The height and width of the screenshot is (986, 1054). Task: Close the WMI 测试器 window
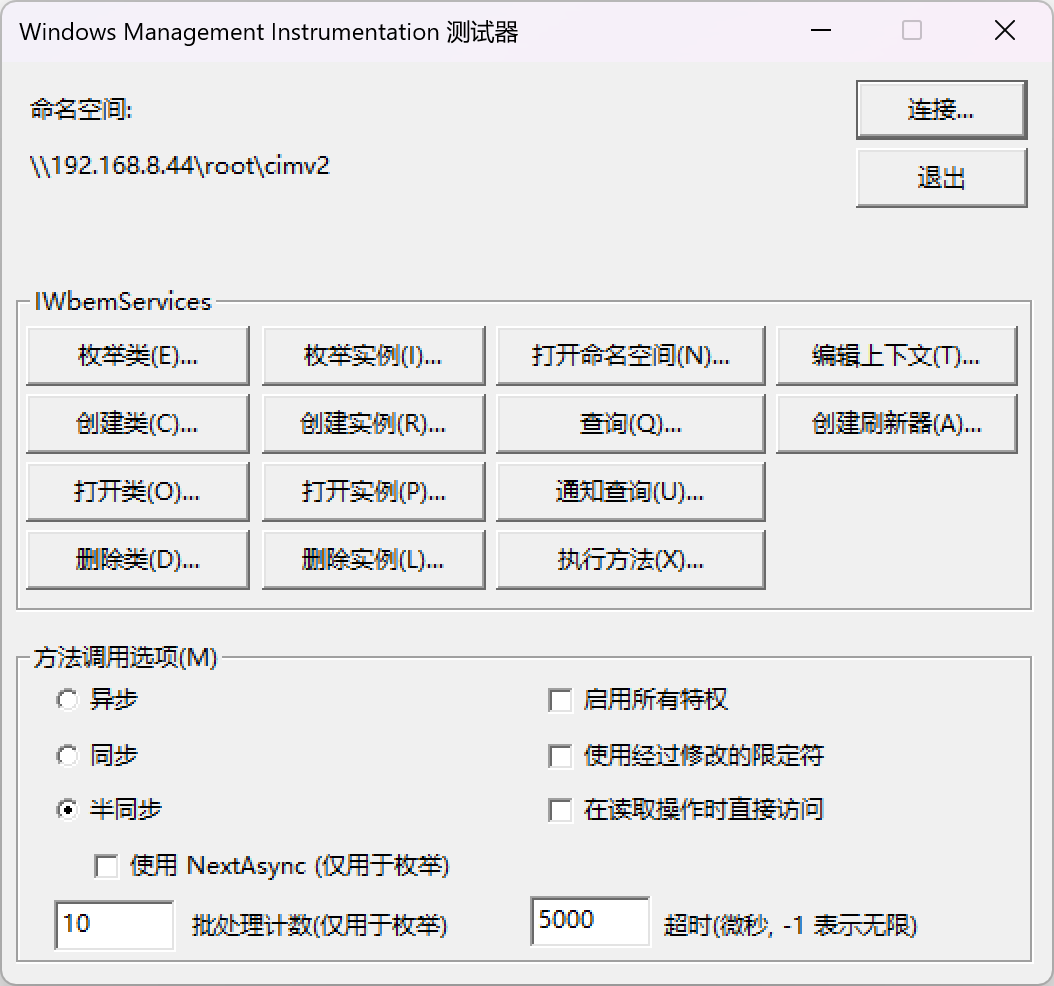tap(1005, 30)
